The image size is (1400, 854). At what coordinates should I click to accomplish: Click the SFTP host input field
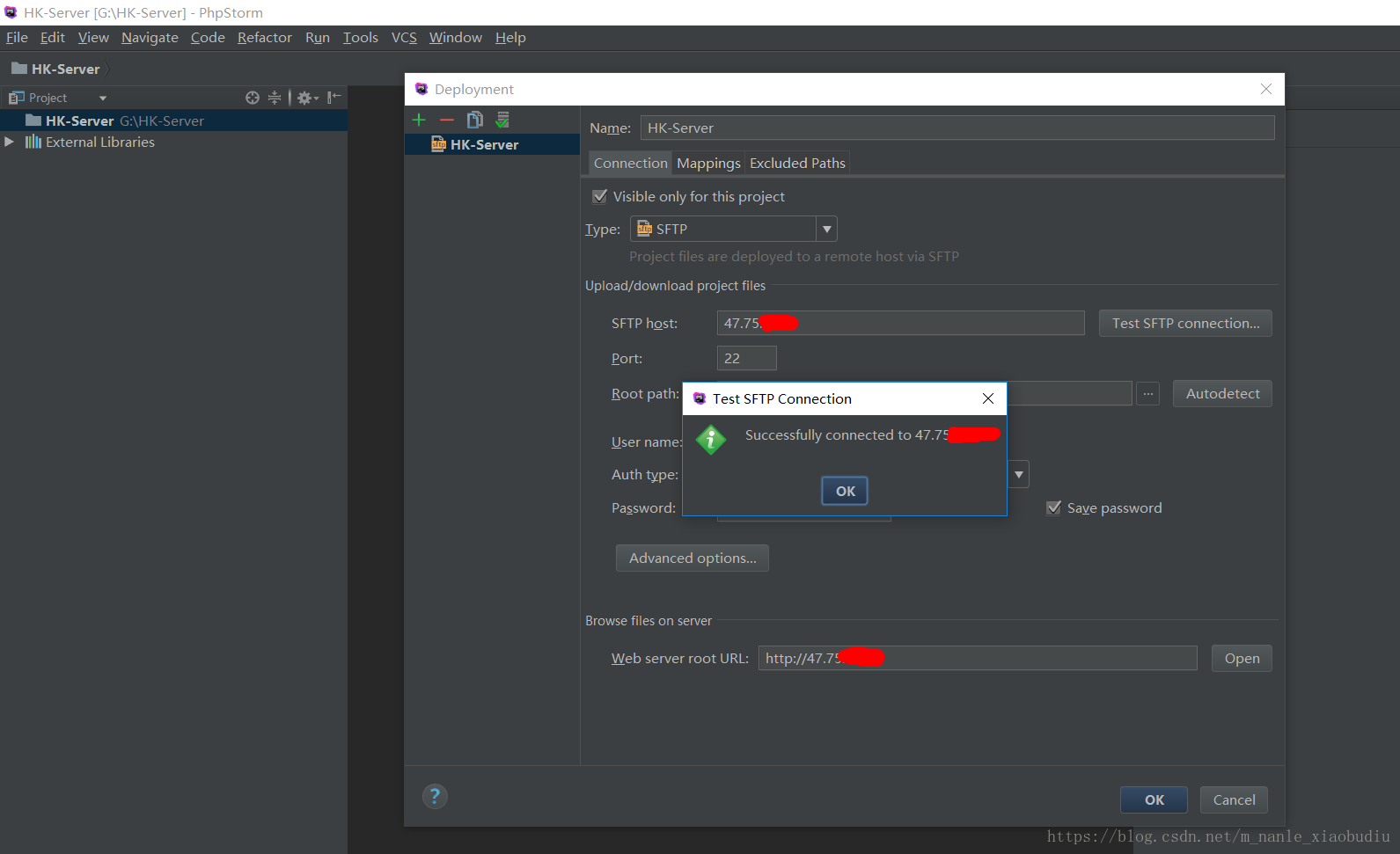point(900,323)
